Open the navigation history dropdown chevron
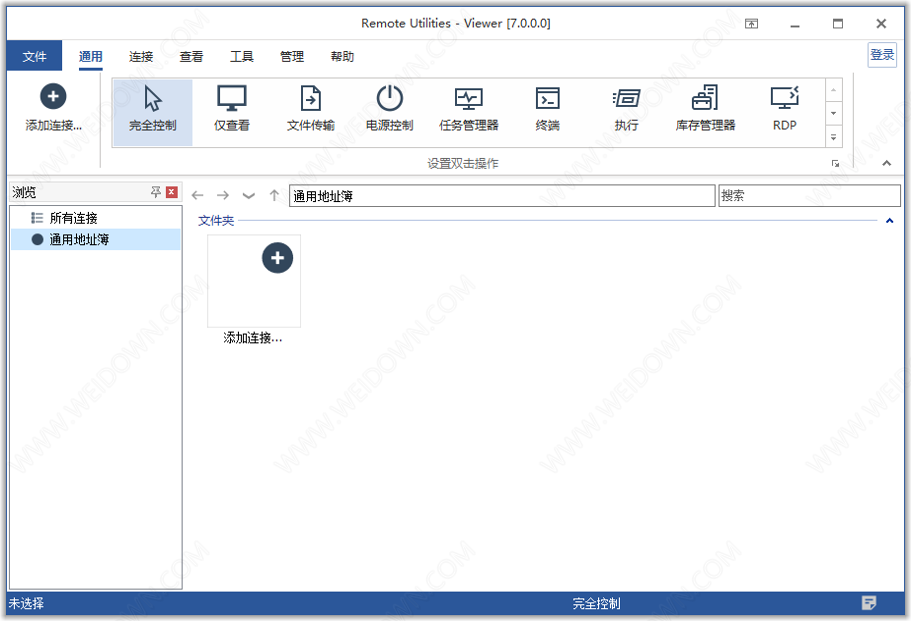The height and width of the screenshot is (621, 911). point(249,196)
